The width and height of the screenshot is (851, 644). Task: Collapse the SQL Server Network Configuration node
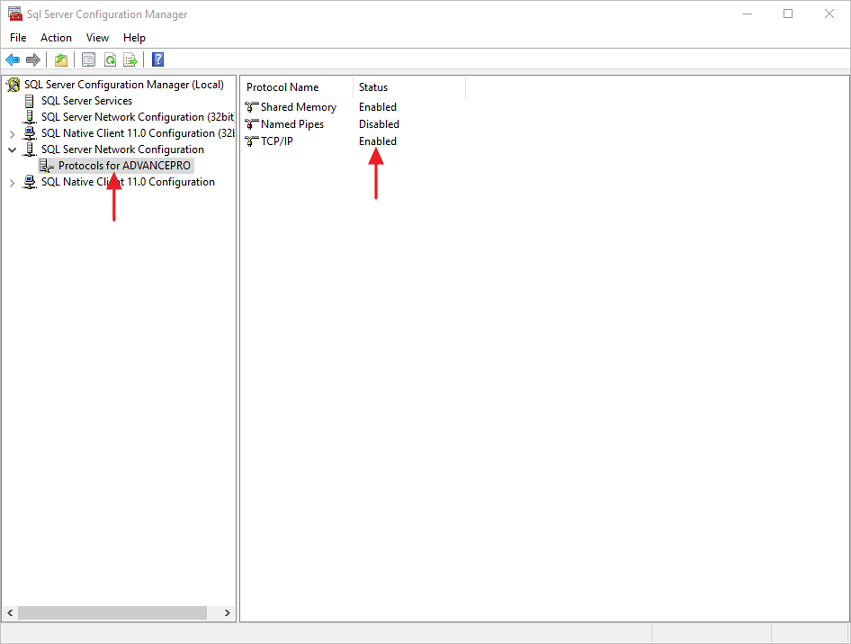tap(12, 150)
